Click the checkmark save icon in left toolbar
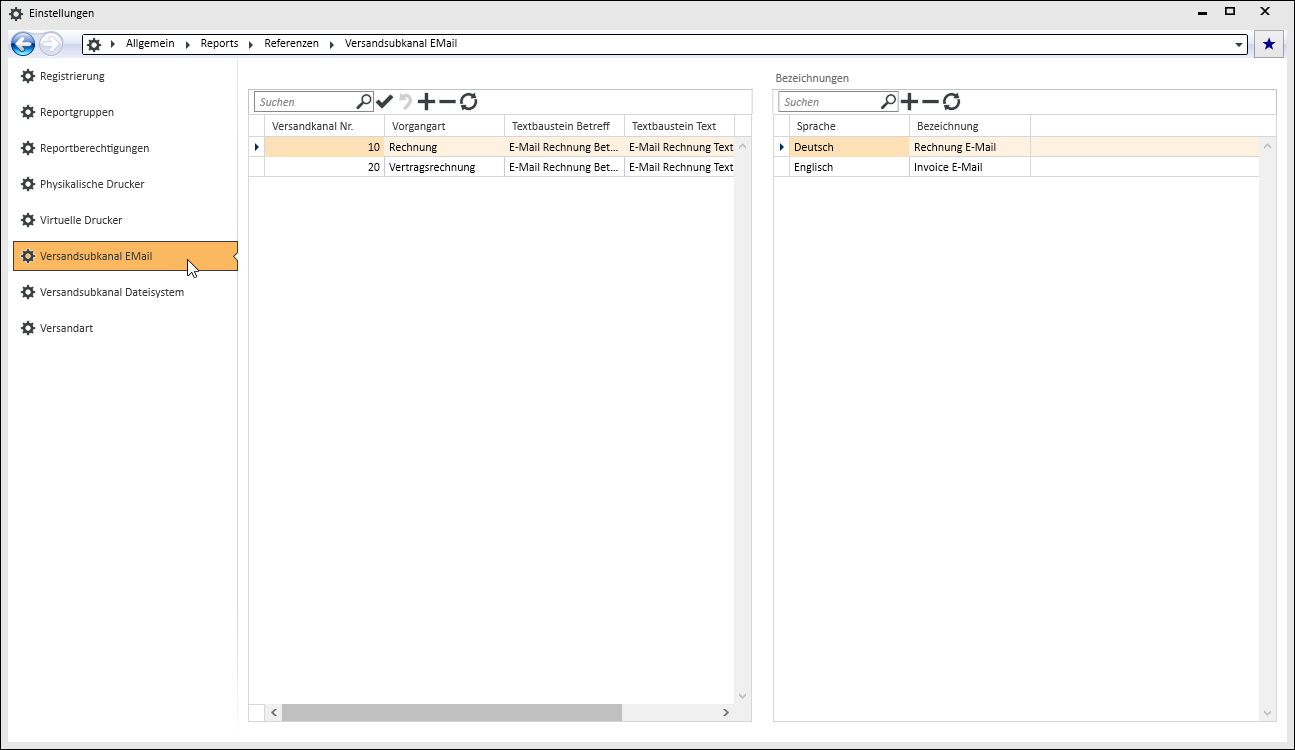Screen dimensions: 1295x750 (x=384, y=102)
